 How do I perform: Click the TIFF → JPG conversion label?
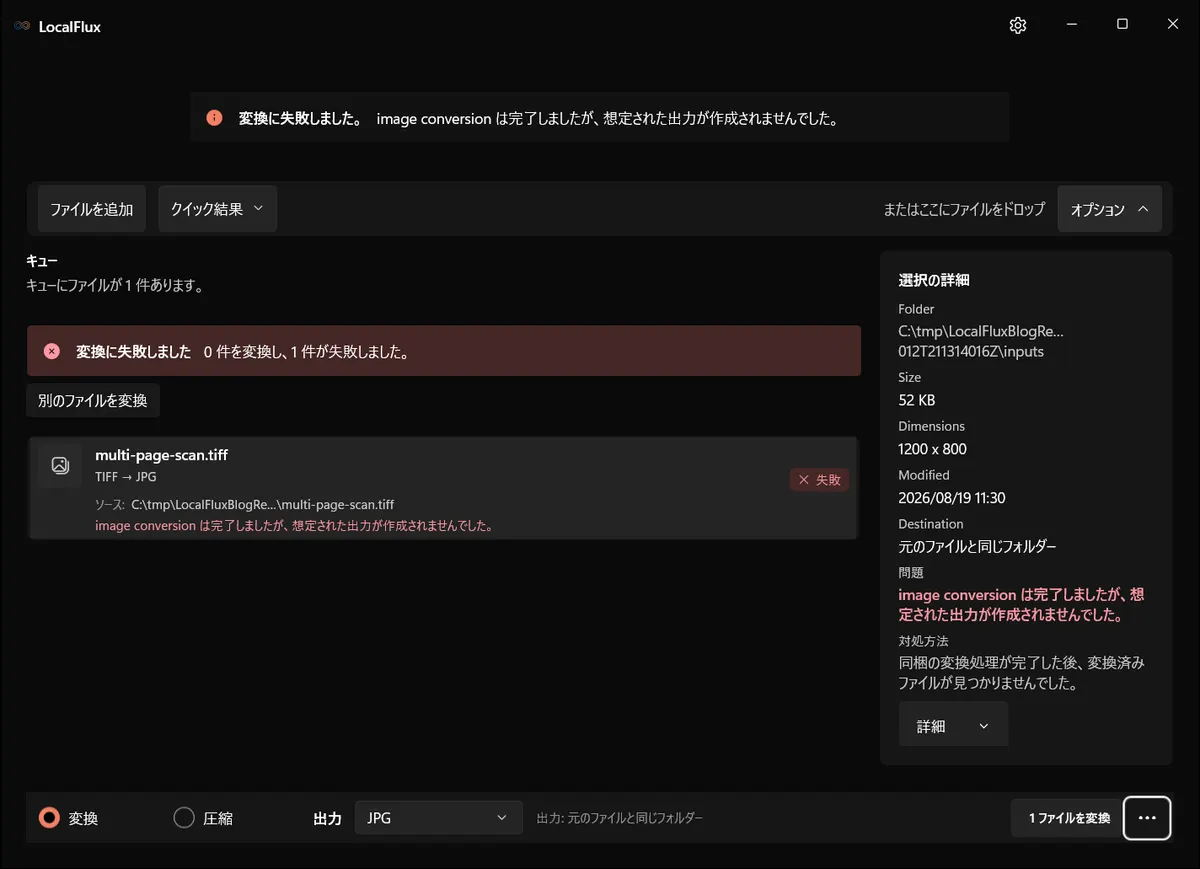pyautogui.click(x=125, y=477)
